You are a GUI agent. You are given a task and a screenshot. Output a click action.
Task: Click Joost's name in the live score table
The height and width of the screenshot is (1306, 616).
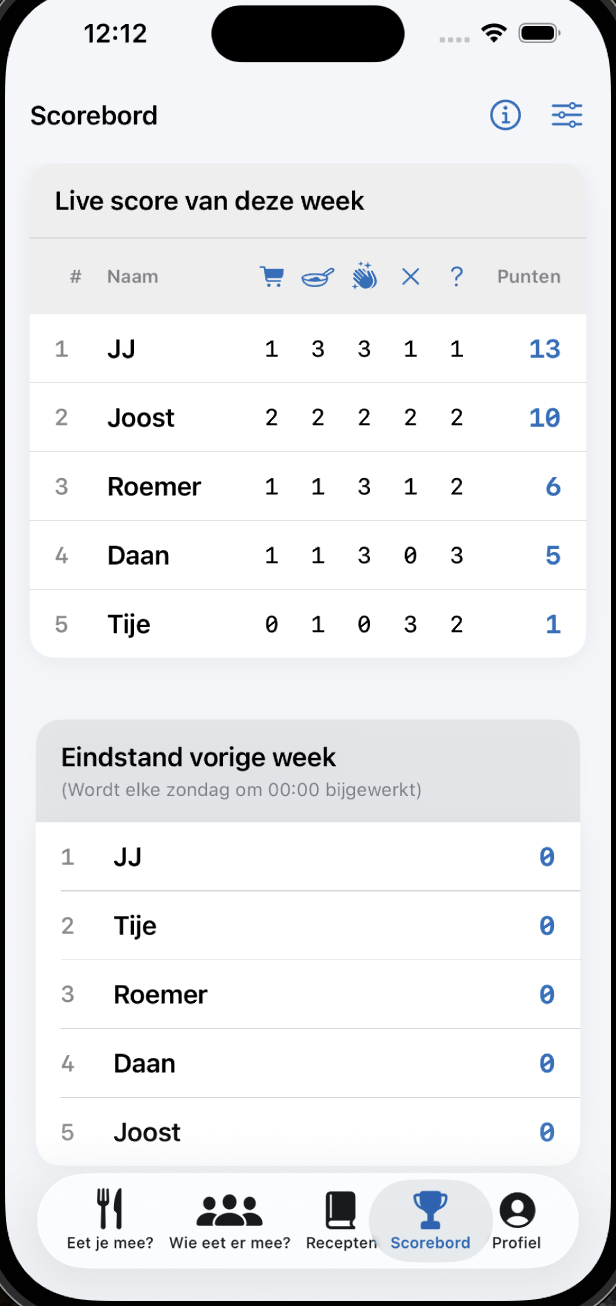(x=140, y=418)
